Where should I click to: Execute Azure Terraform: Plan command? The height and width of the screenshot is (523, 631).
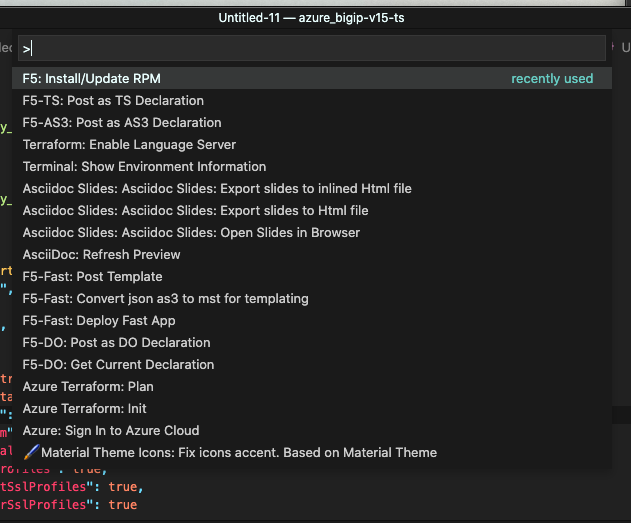point(88,387)
